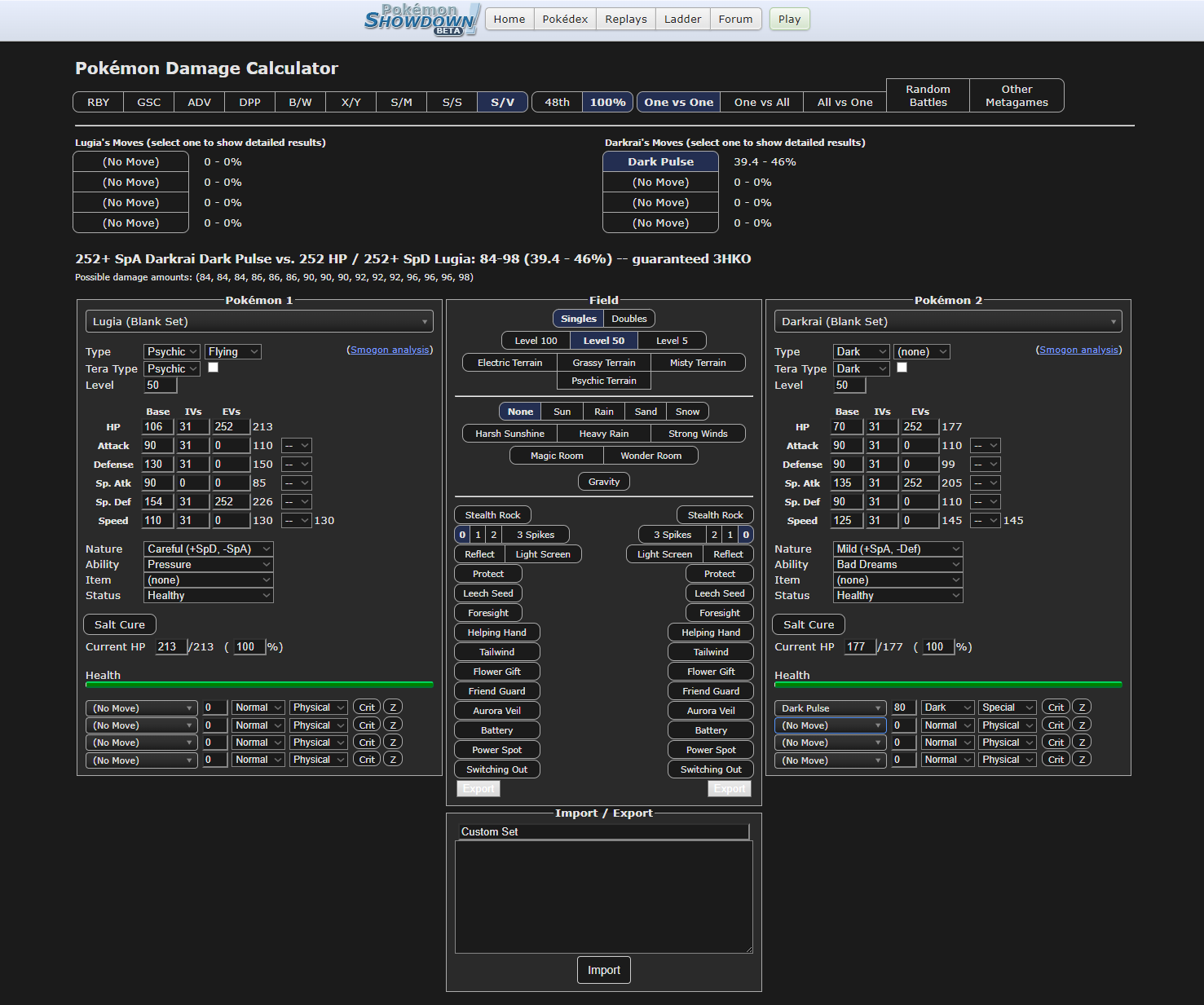Switch to the S/S generation tab
This screenshot has height=1005, width=1204.
[452, 103]
